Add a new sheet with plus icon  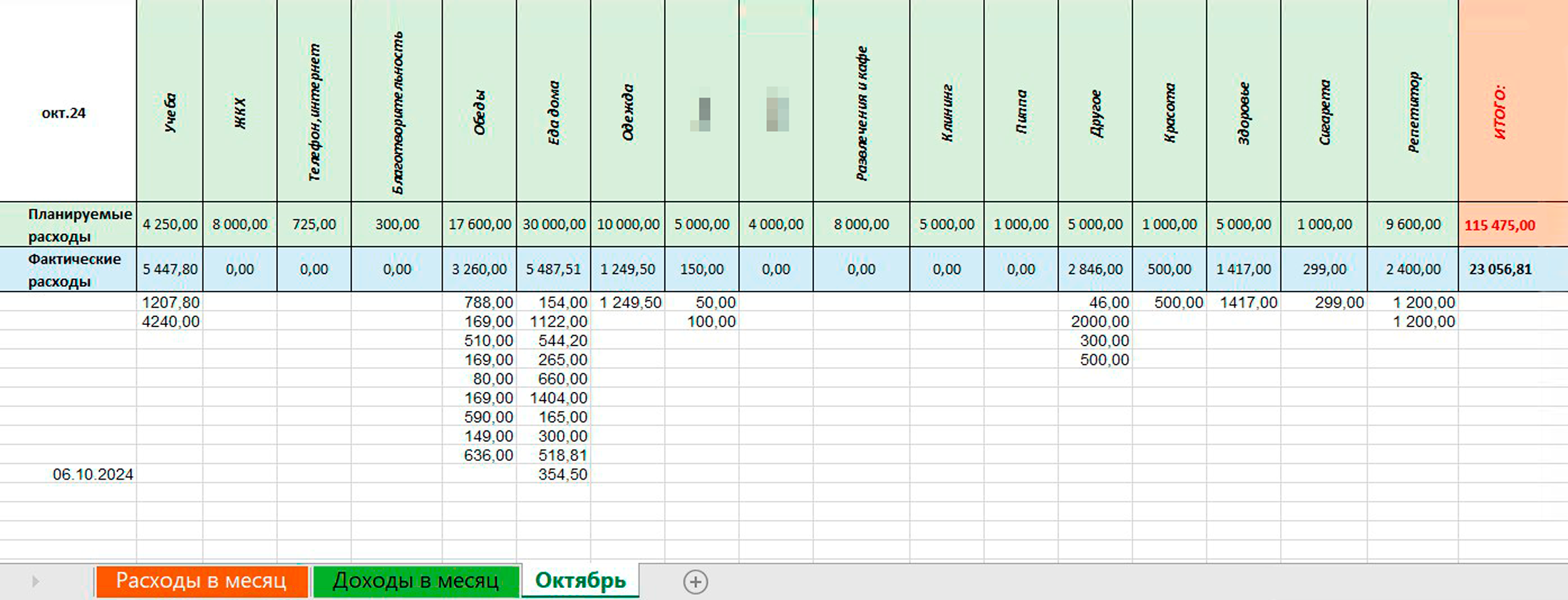pos(696,582)
